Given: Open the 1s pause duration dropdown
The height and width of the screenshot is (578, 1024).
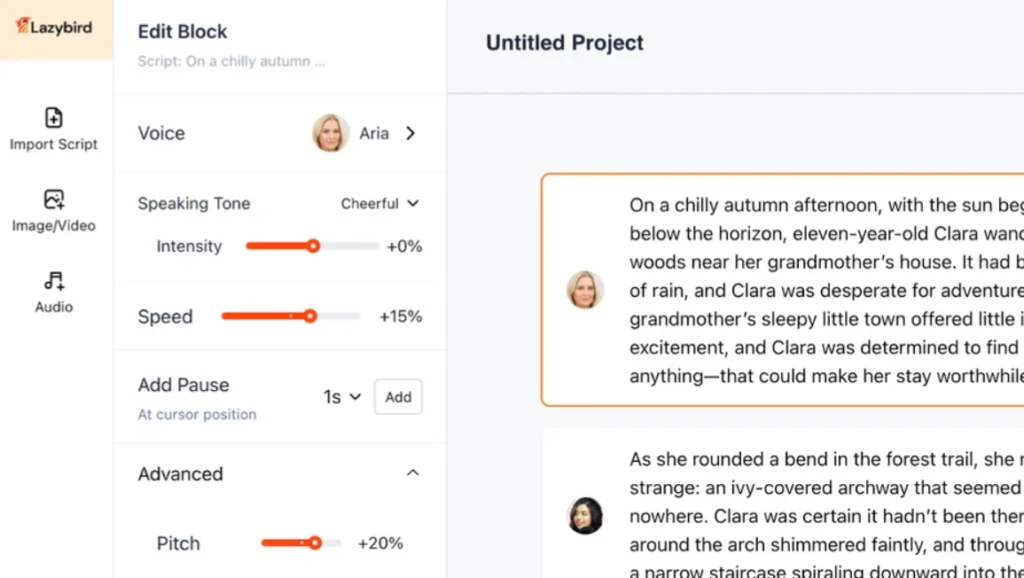Looking at the screenshot, I should pyautogui.click(x=342, y=397).
